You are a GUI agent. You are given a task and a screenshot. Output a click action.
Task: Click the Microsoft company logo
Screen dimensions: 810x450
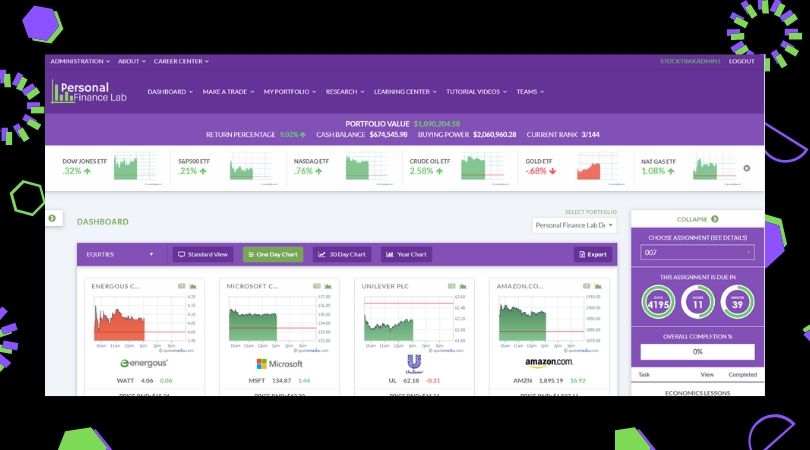coord(279,364)
